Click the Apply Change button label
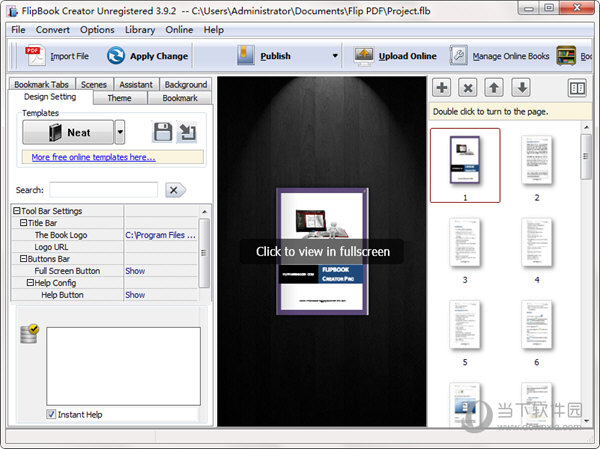 point(159,56)
